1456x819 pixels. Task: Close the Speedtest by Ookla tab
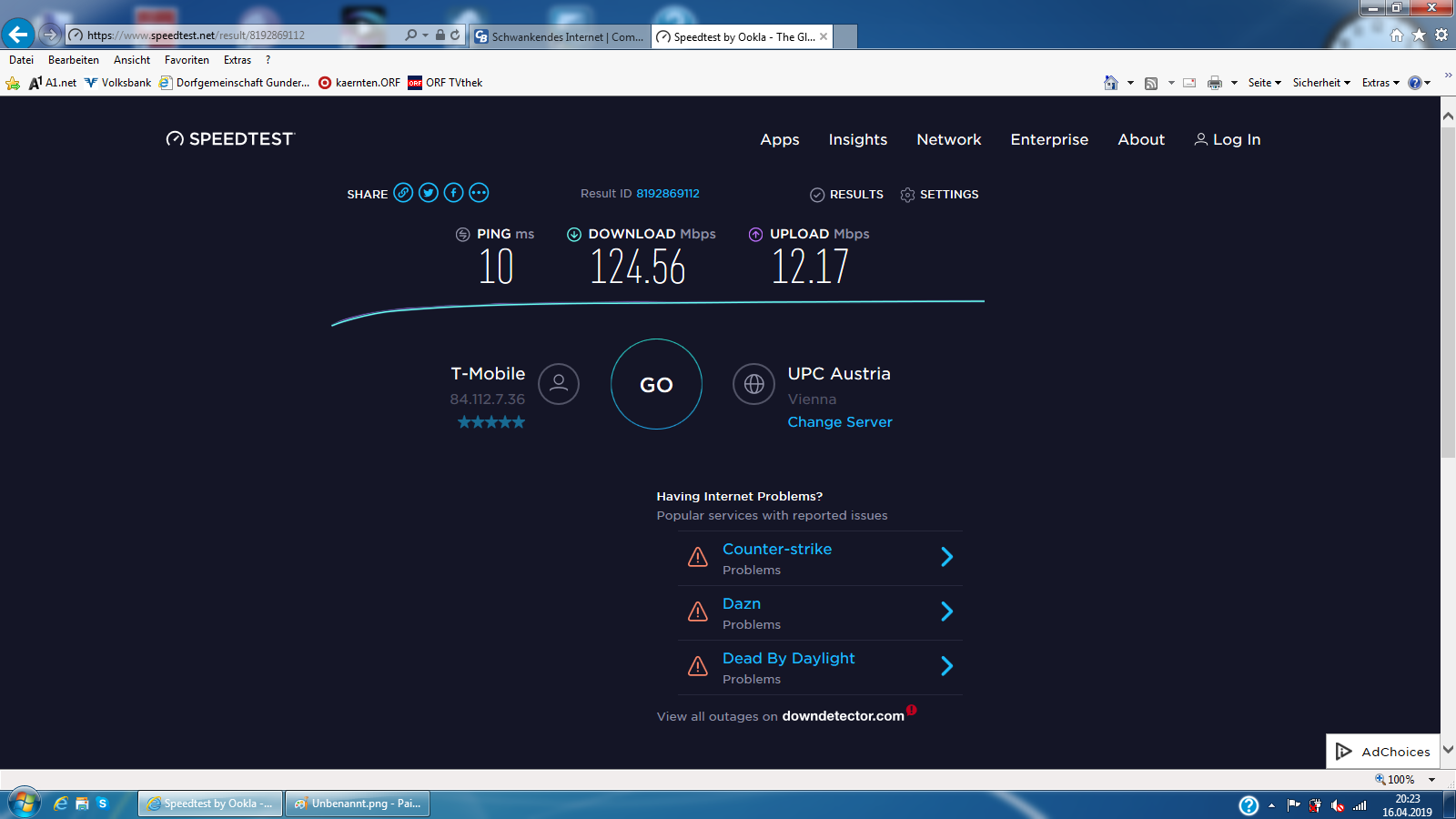click(824, 36)
